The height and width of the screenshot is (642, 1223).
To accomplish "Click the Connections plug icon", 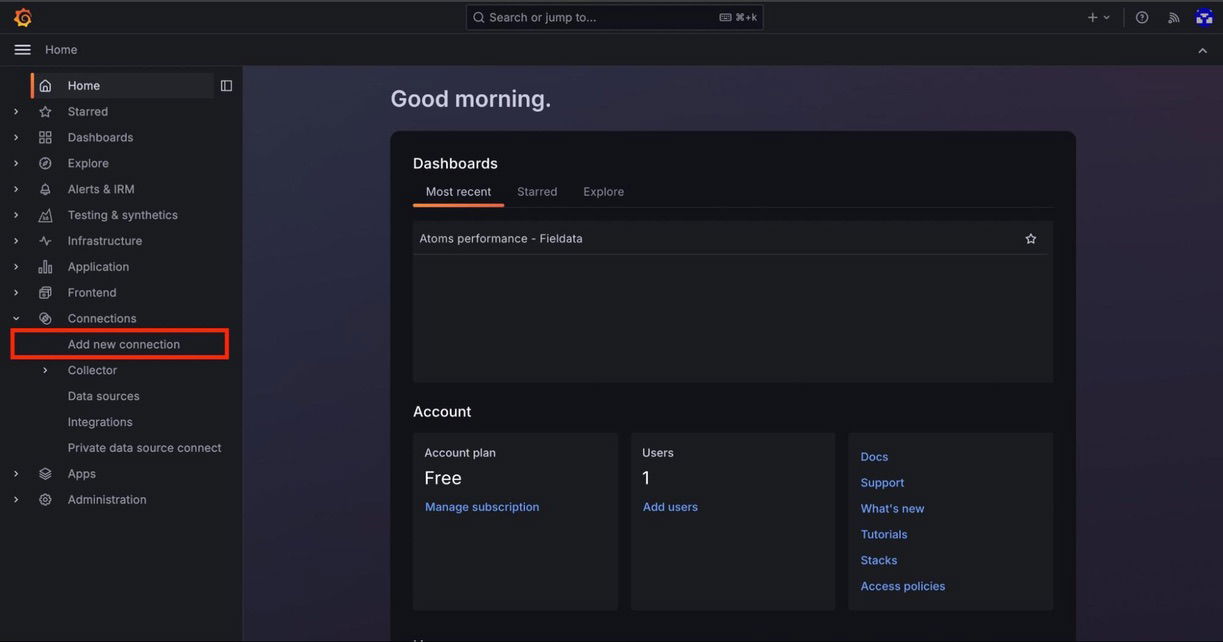I will pyautogui.click(x=45, y=319).
